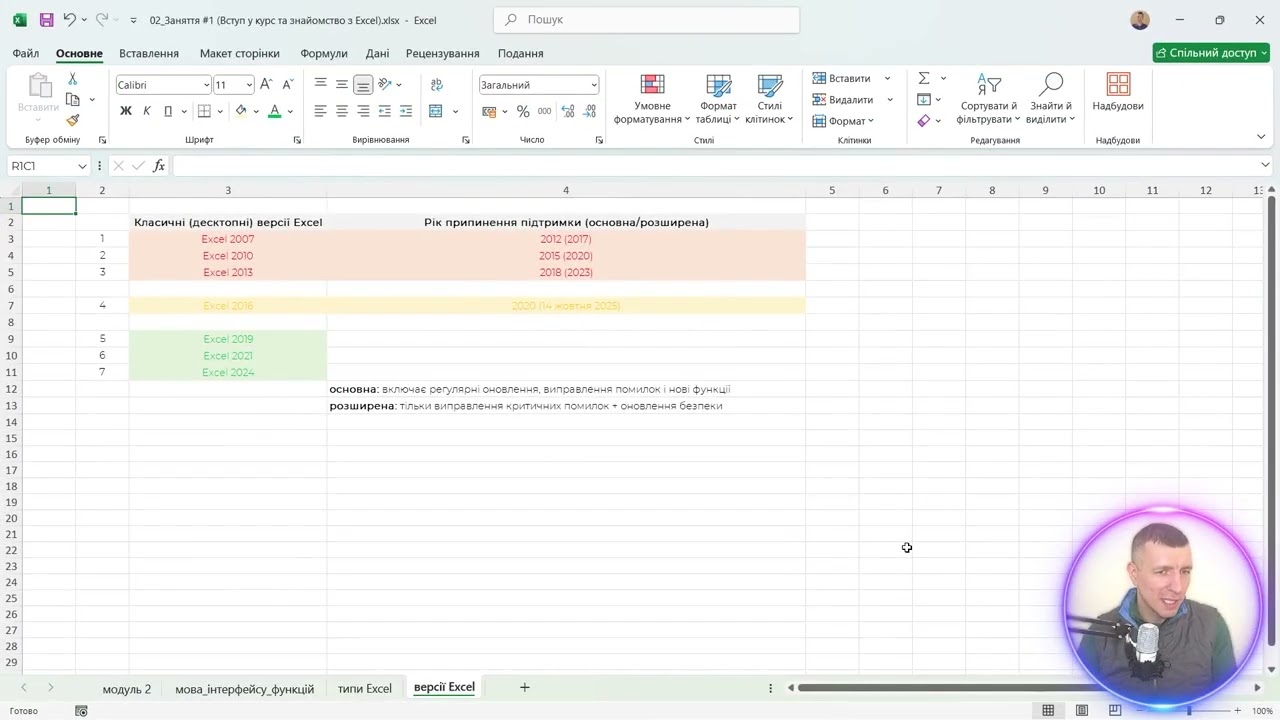Switch to Формули ribbon tab
The height and width of the screenshot is (720, 1280).
coord(324,53)
